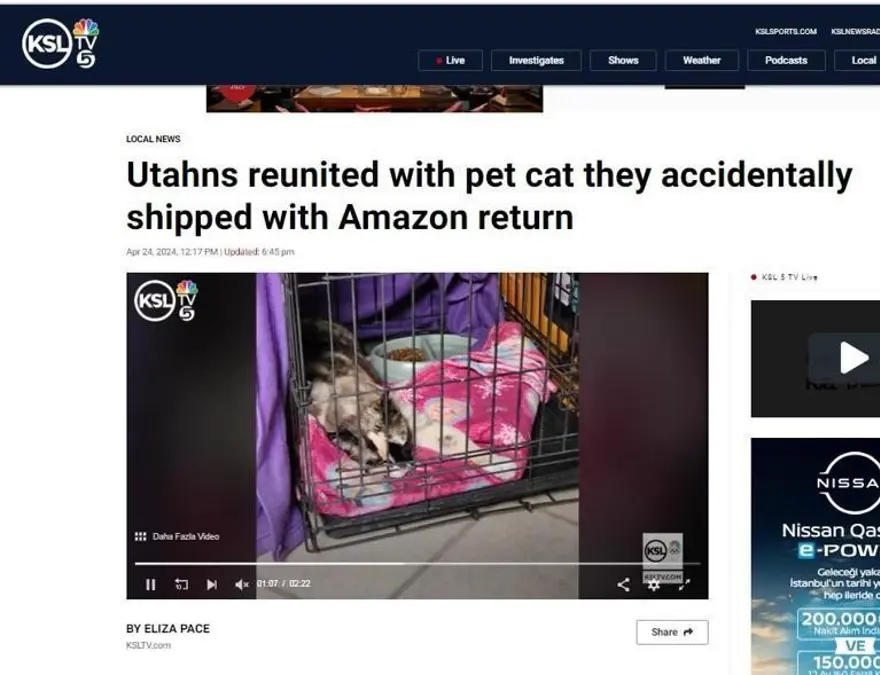This screenshot has height=675, width=880.
Task: Open video settings gear icon
Action: click(654, 585)
